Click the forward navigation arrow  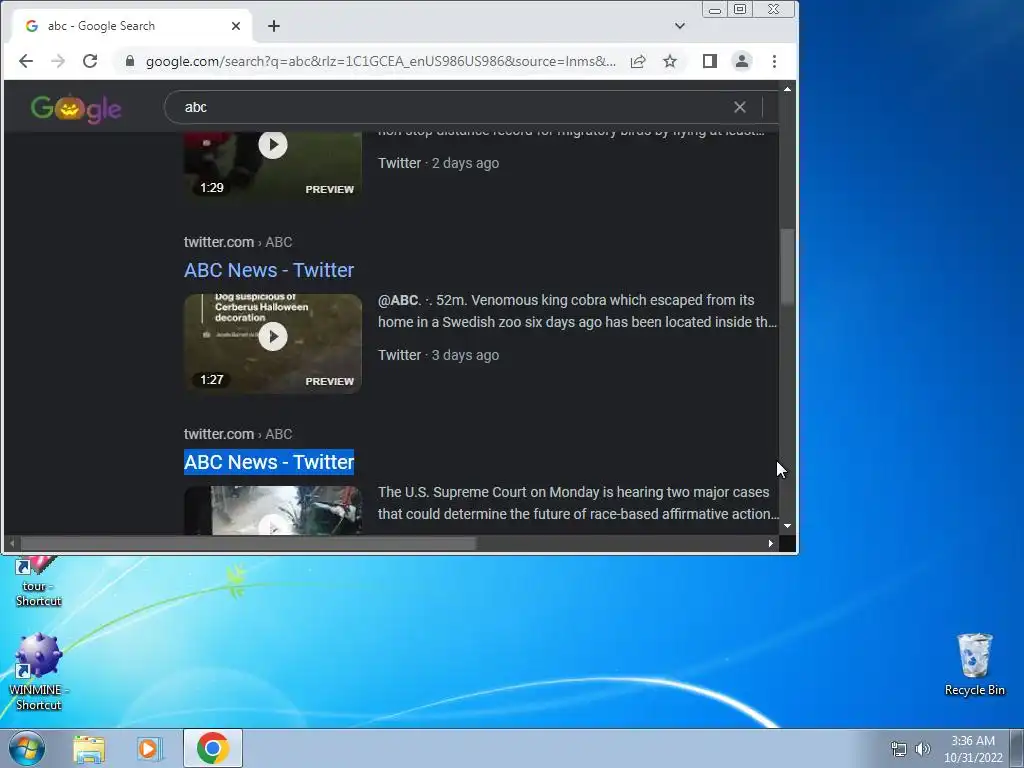point(57,61)
